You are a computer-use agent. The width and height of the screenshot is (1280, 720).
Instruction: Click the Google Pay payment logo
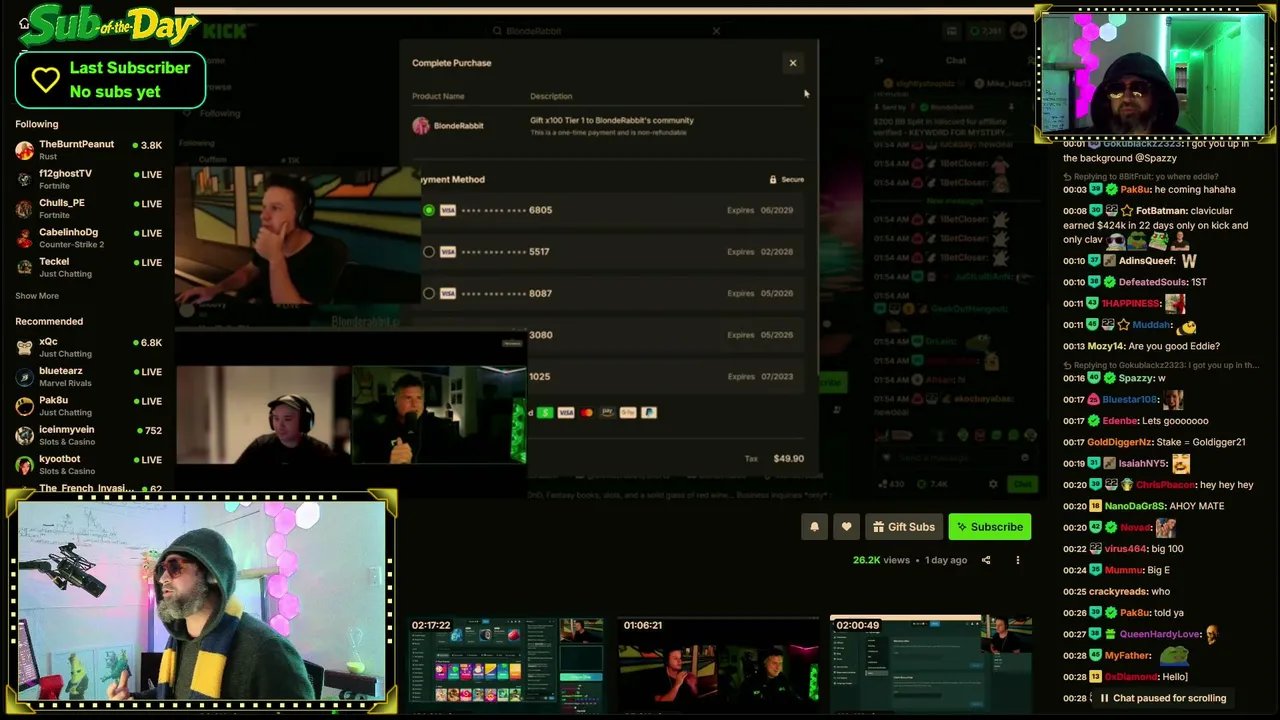pos(628,412)
